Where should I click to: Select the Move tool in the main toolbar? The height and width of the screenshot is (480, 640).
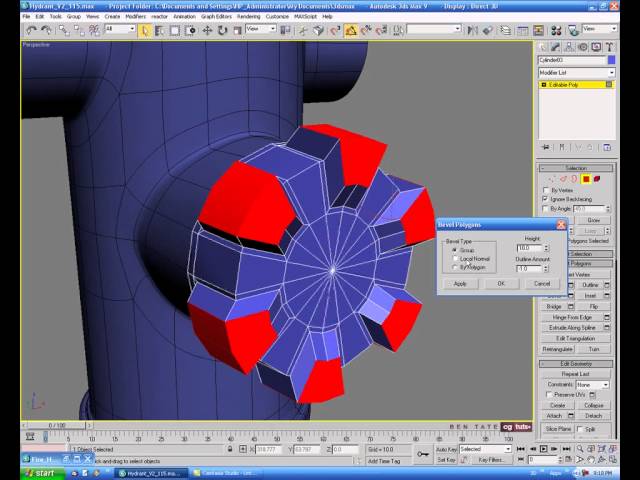pyautogui.click(x=207, y=30)
